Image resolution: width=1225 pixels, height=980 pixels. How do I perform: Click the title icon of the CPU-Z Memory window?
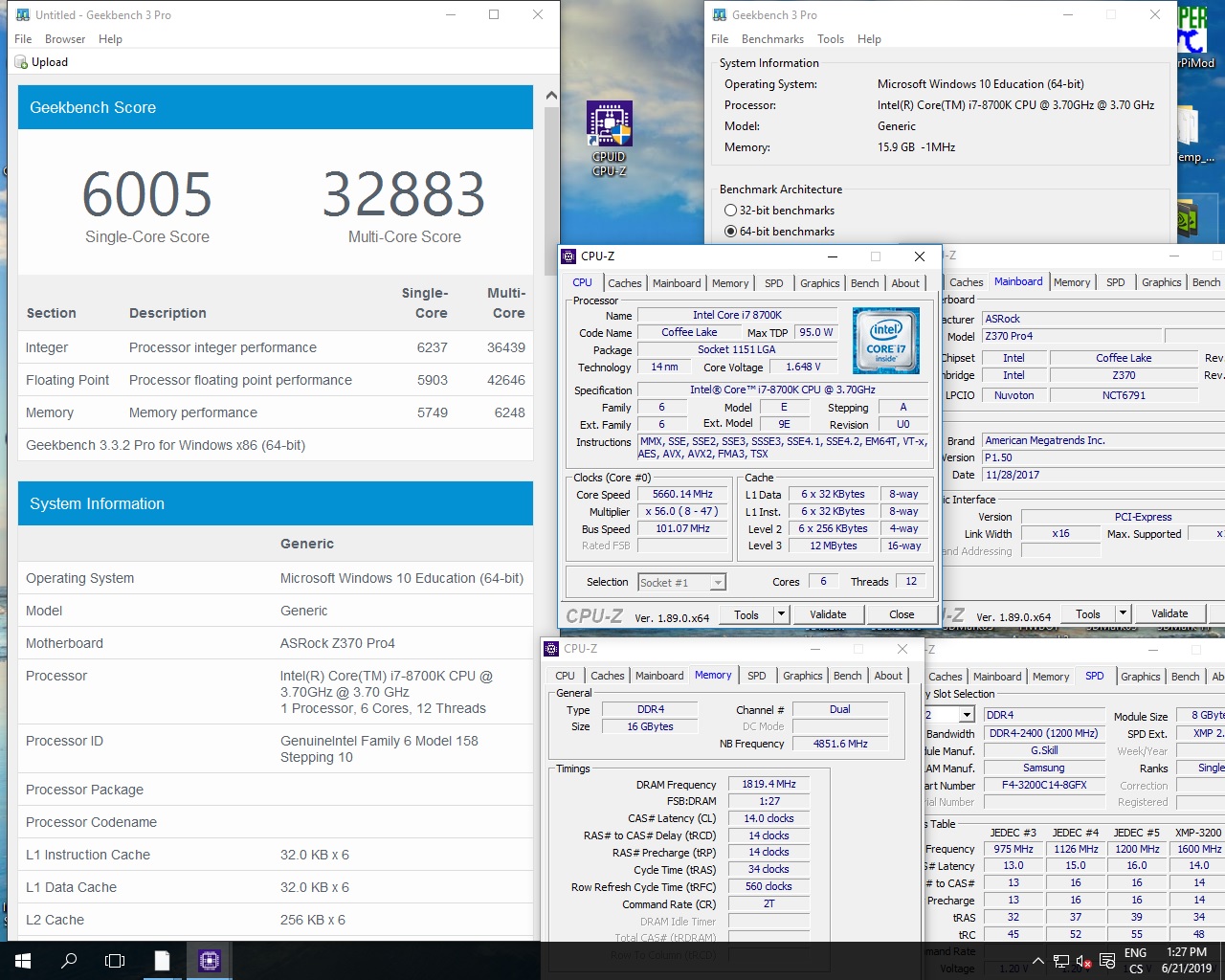[551, 649]
